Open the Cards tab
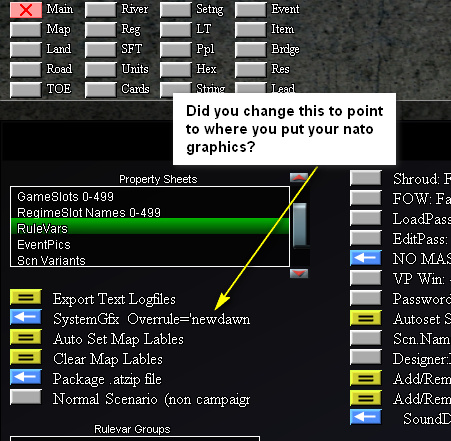Viewport: 451px width, 441px height. click(101, 90)
